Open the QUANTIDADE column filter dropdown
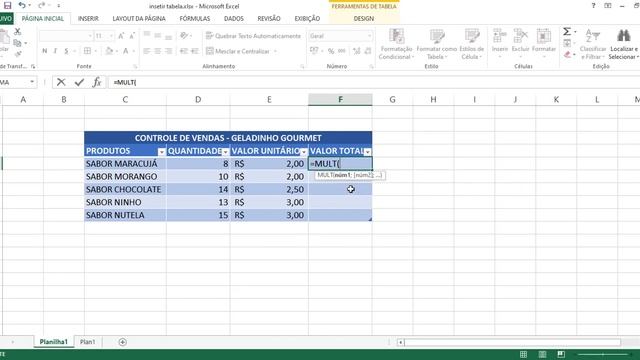The image size is (640, 360). pos(225,152)
